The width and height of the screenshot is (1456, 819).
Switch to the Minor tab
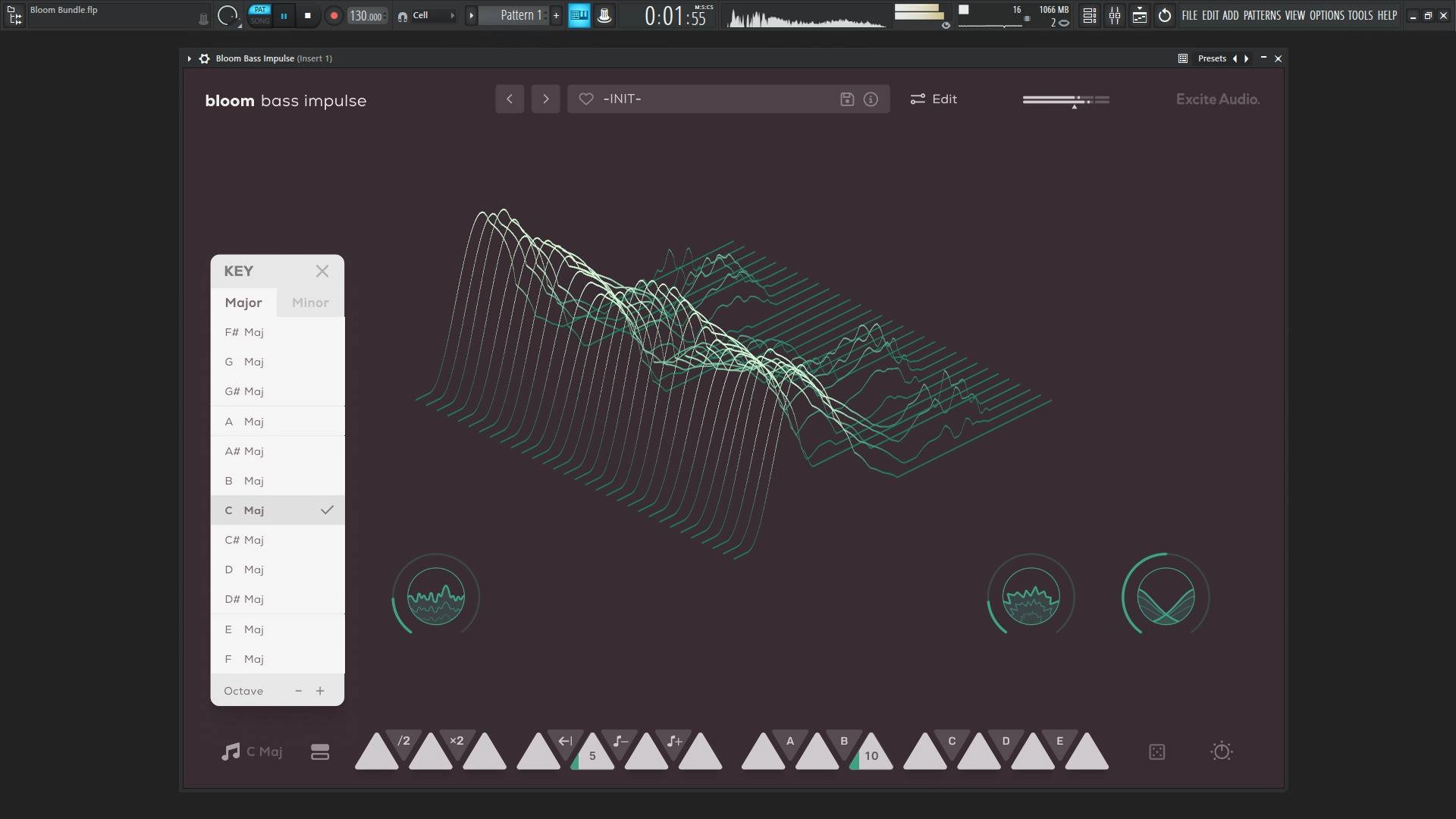tap(310, 303)
